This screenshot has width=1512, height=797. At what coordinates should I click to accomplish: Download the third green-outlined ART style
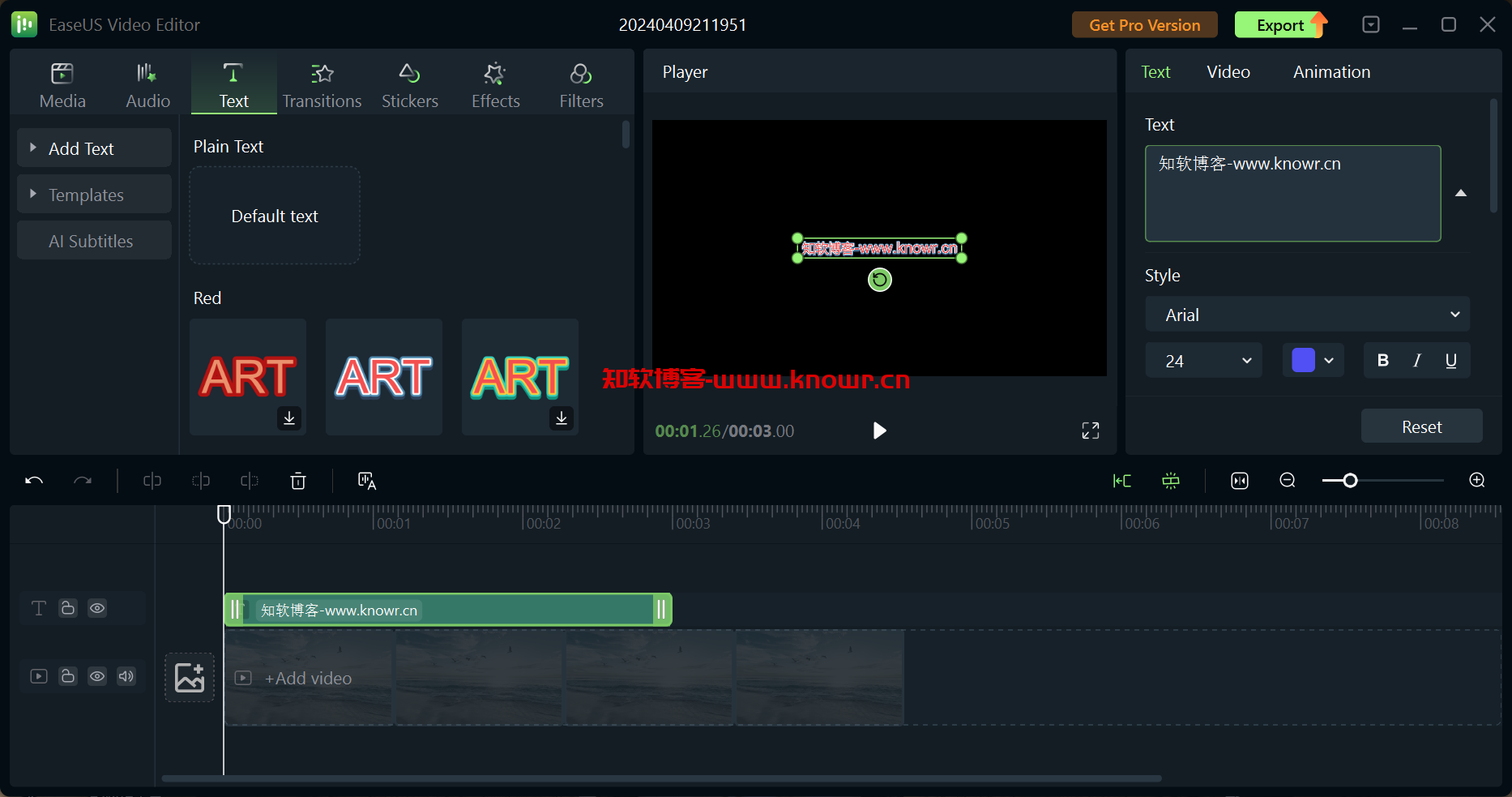tap(562, 418)
